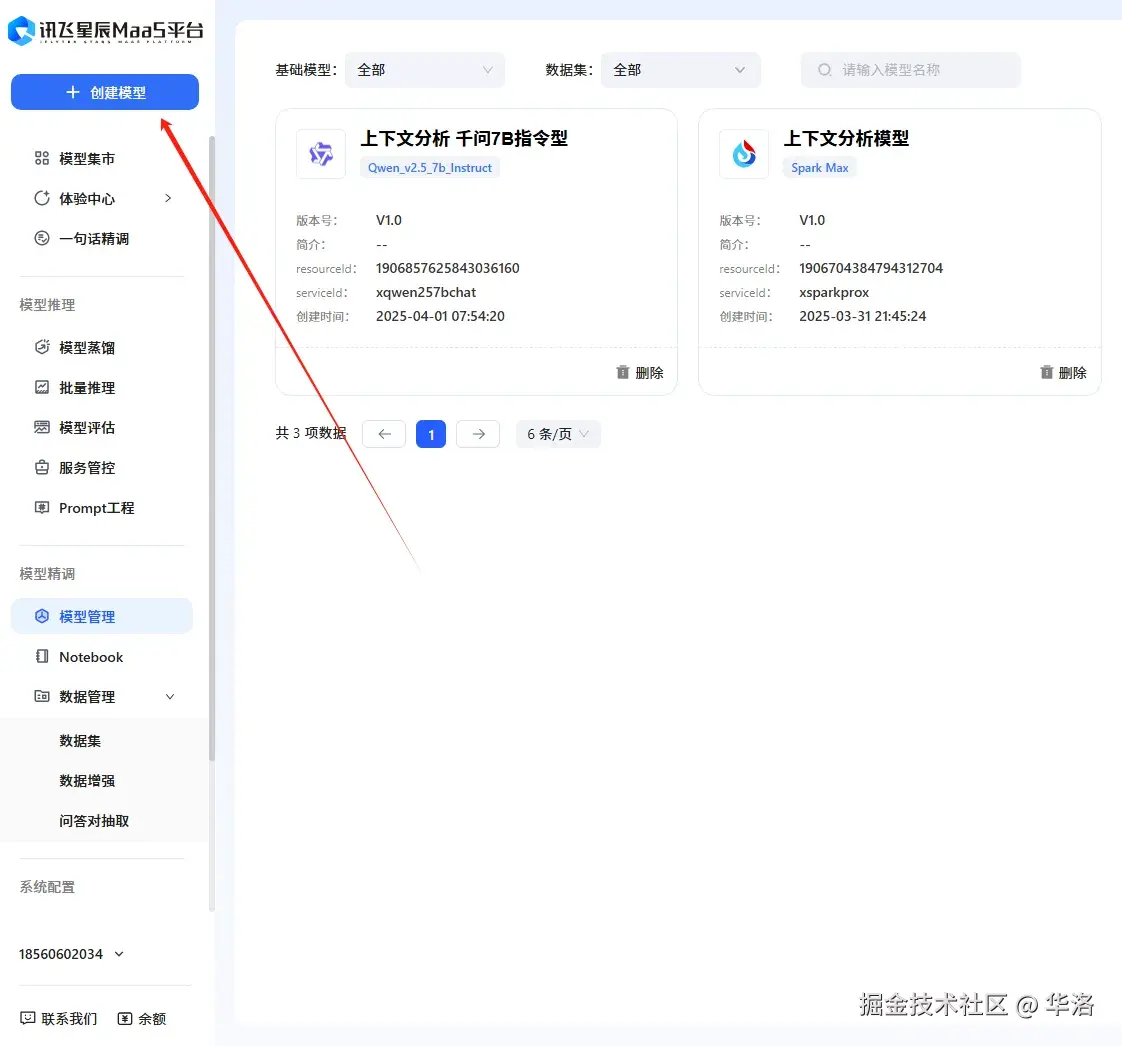Click the 批量推理 chart icon
The image size is (1122, 1046).
pos(42,387)
